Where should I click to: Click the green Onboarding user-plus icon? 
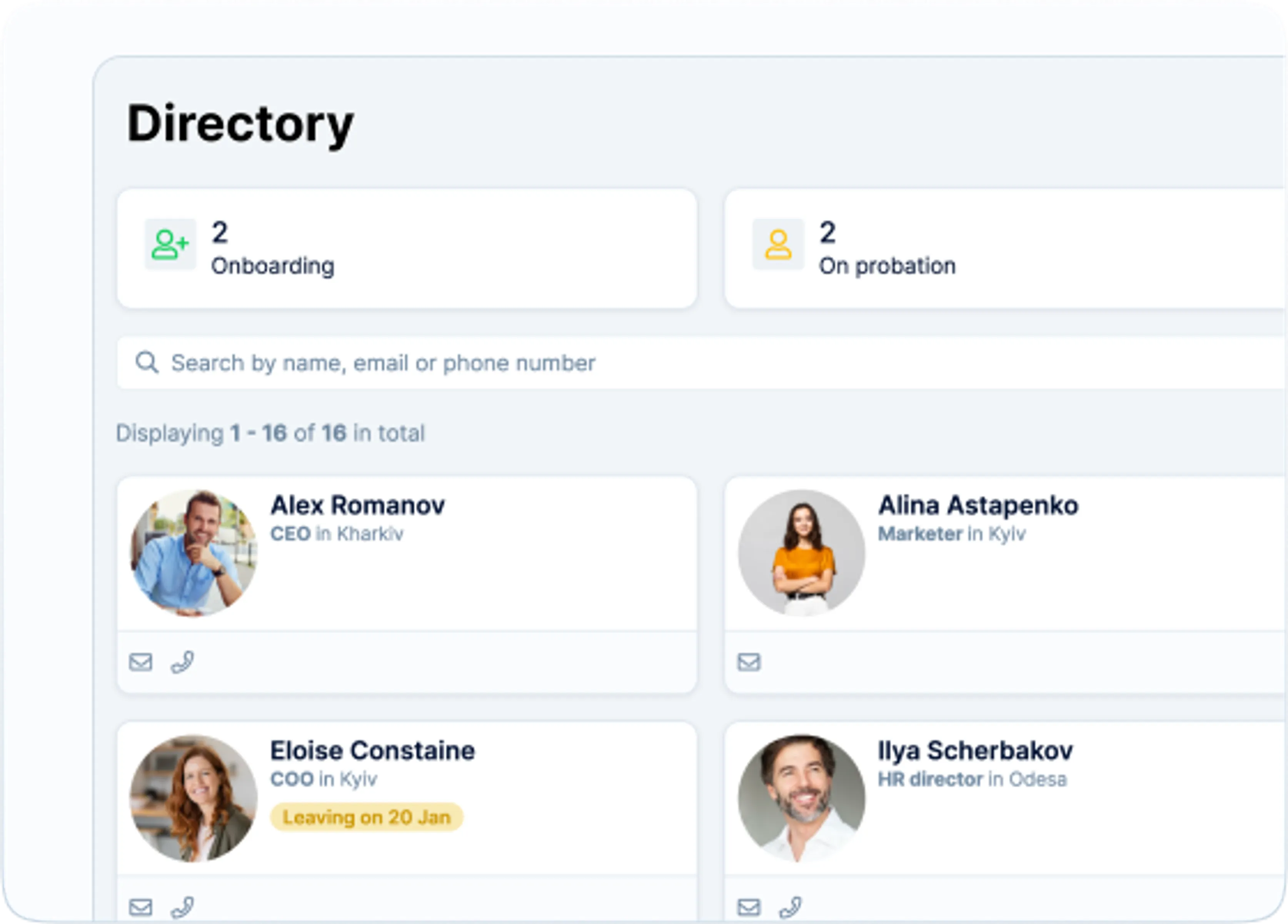point(170,244)
